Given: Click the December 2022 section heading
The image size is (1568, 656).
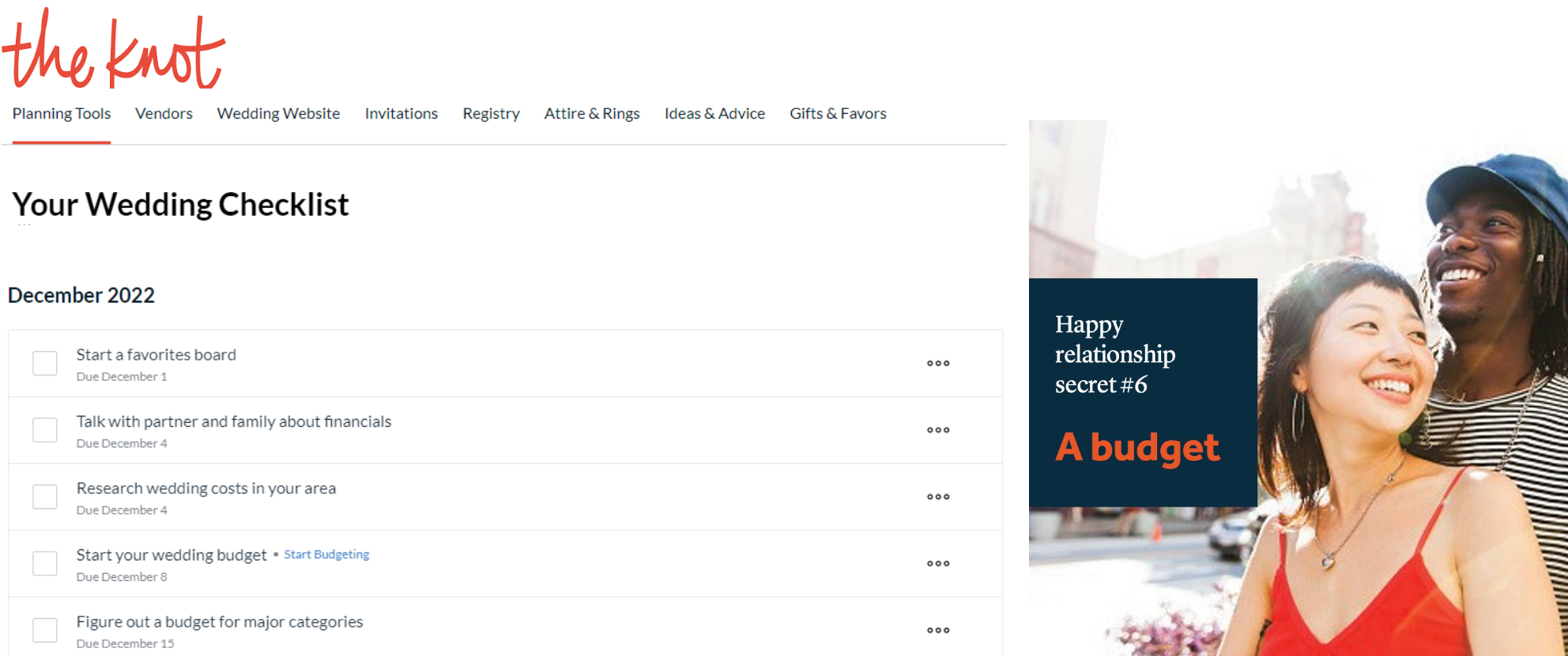Looking at the screenshot, I should [81, 296].
